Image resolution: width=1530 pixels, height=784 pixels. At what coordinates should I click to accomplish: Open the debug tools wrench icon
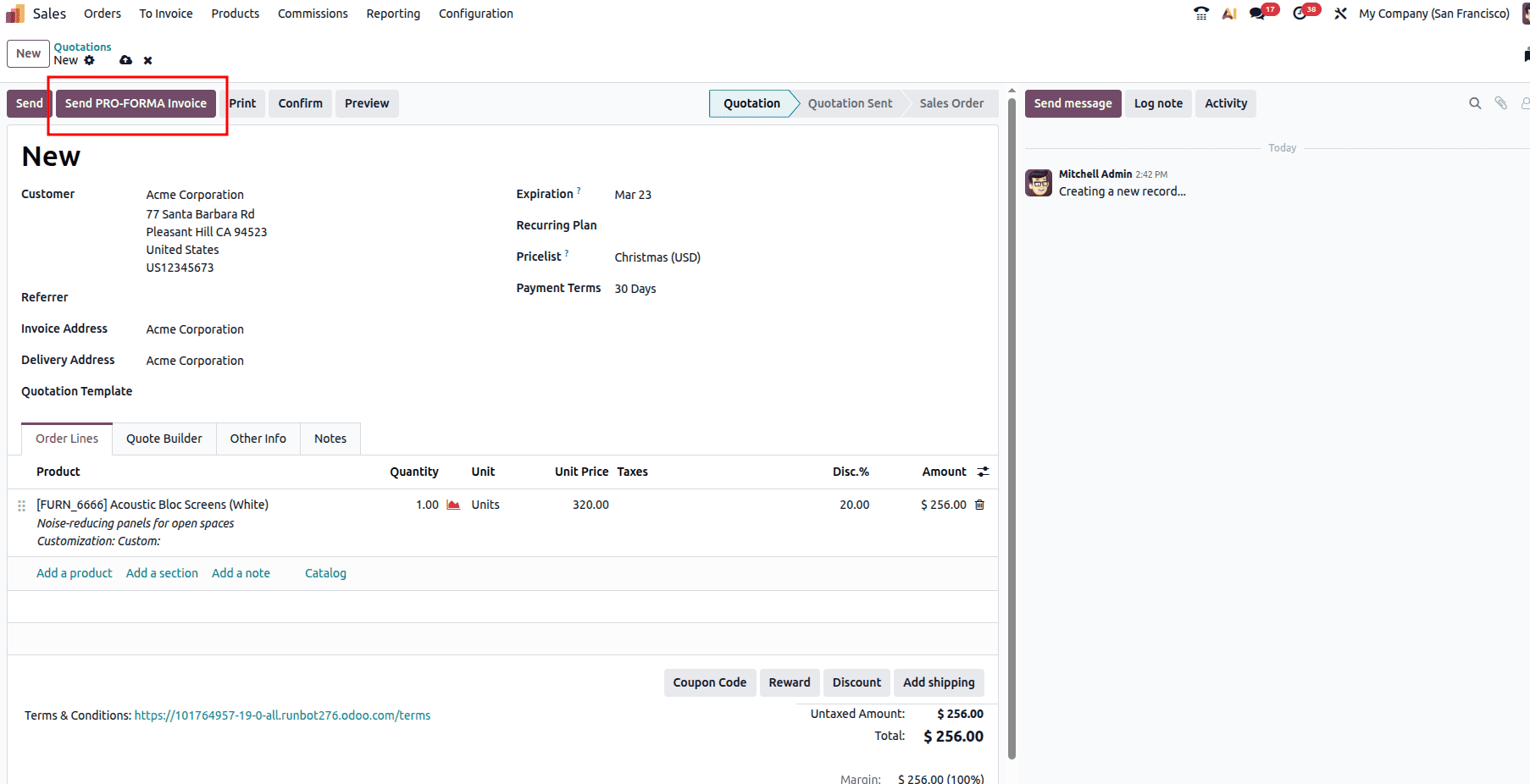[1340, 14]
